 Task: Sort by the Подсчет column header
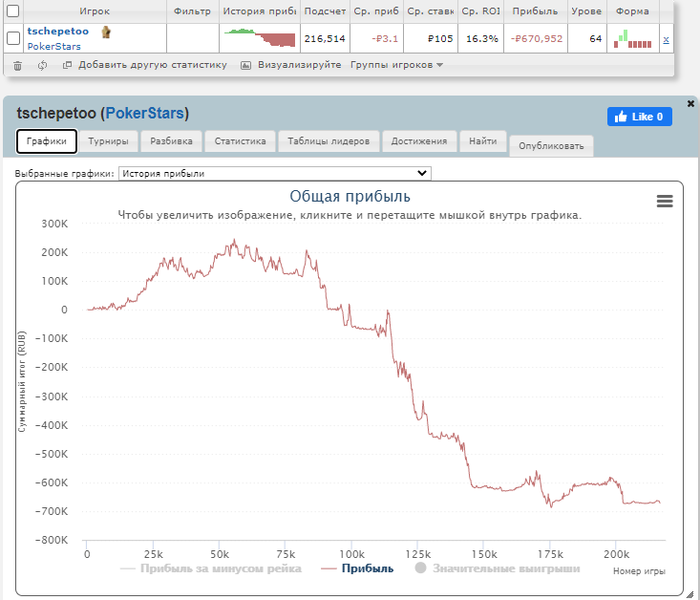(x=325, y=11)
